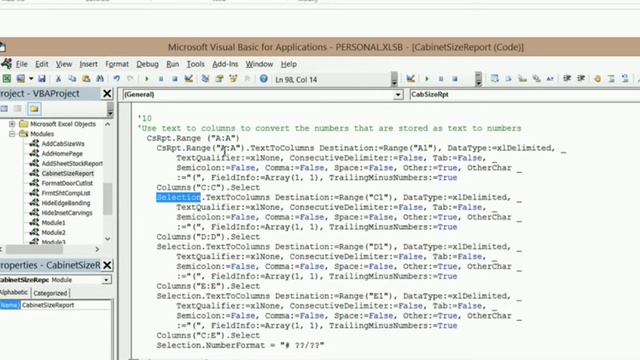Collapse the Modules folder
Image resolution: width=640 pixels, height=360 pixels.
[12, 134]
